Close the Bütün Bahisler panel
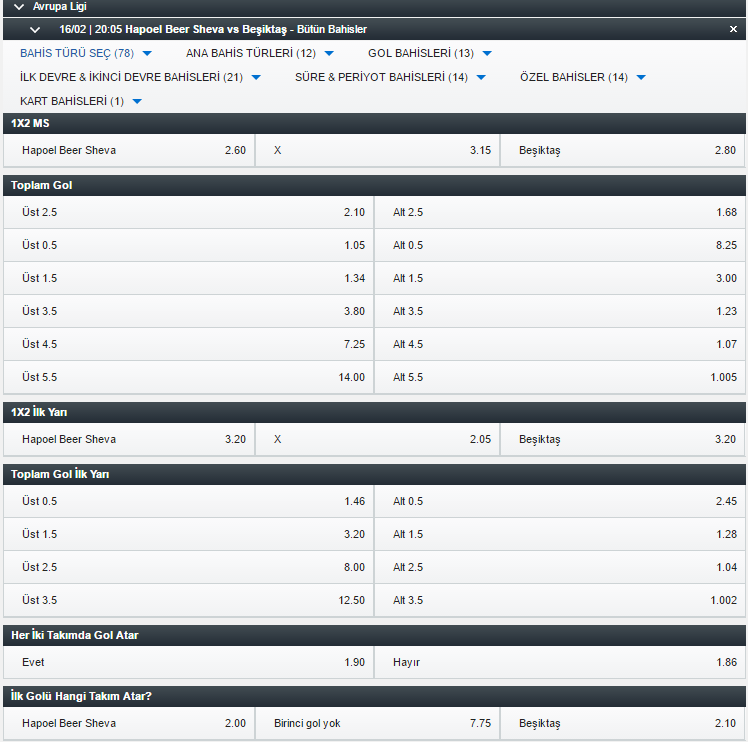This screenshot has height=742, width=748. (x=733, y=29)
